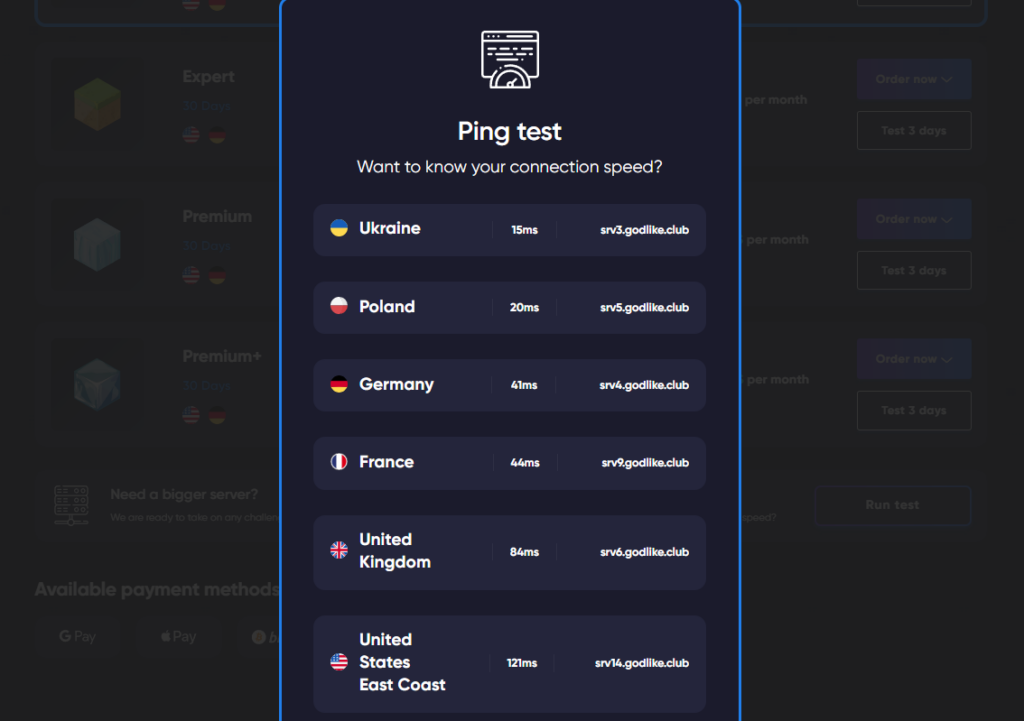Click the Premium+ plan cube icon
The height and width of the screenshot is (721, 1024).
click(97, 384)
